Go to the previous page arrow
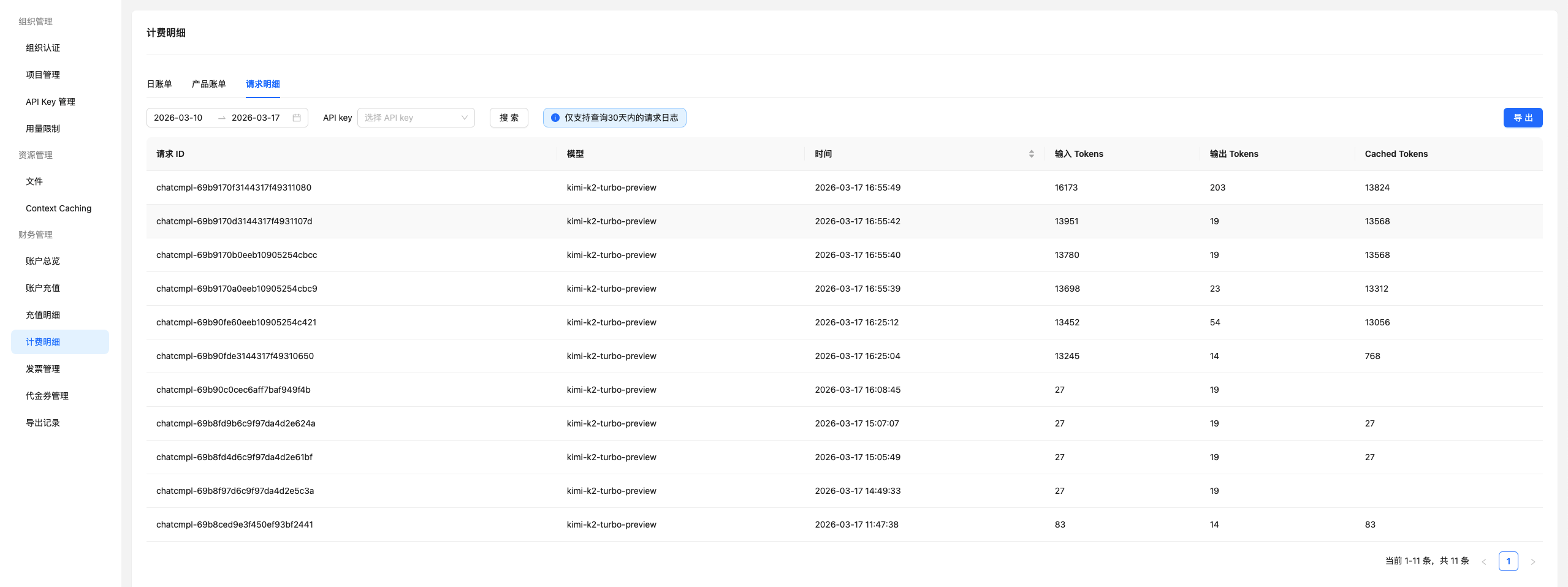Screen dimensions: 1568x587 pyautogui.click(x=1484, y=561)
